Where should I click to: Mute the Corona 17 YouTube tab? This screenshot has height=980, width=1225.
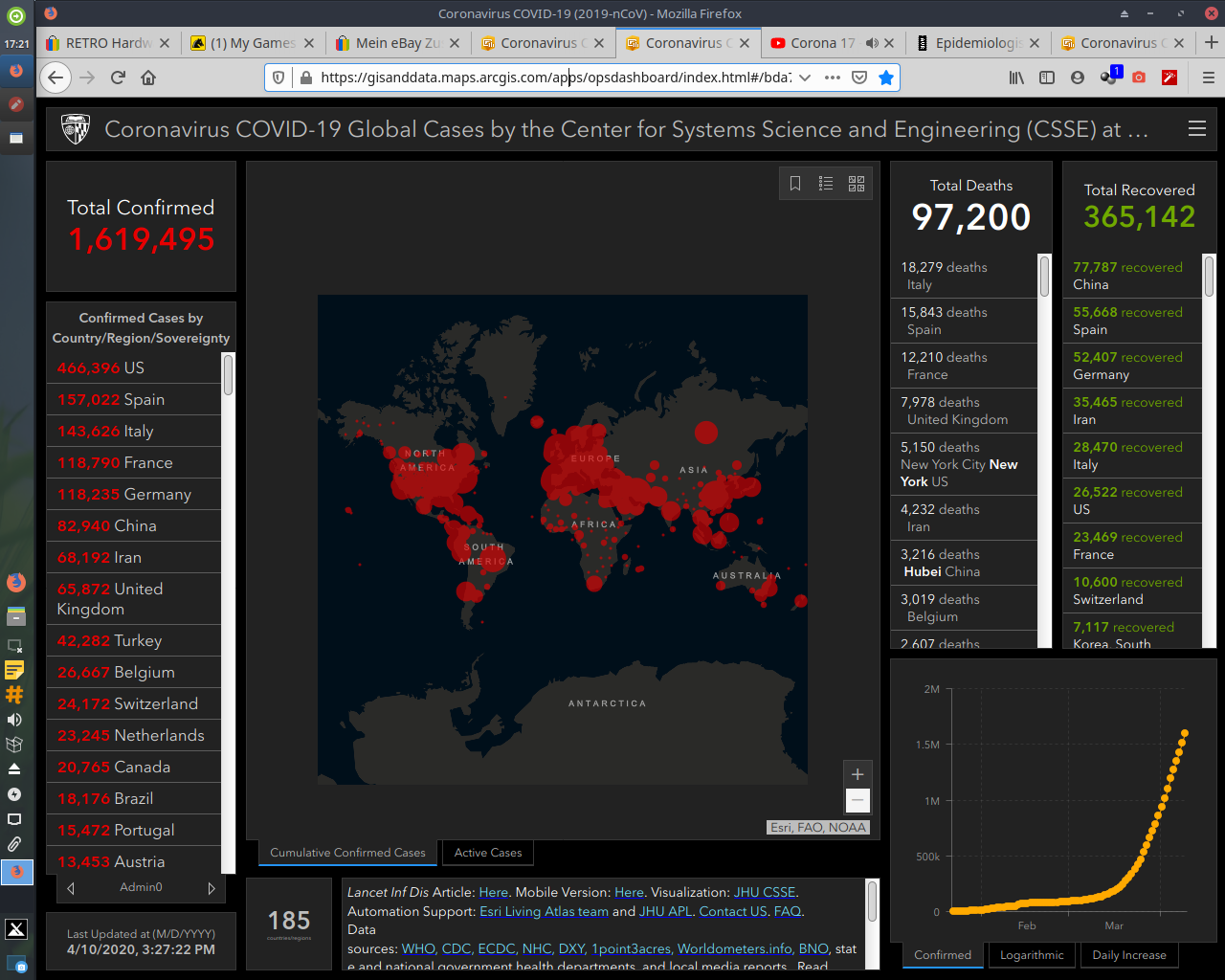click(x=872, y=43)
